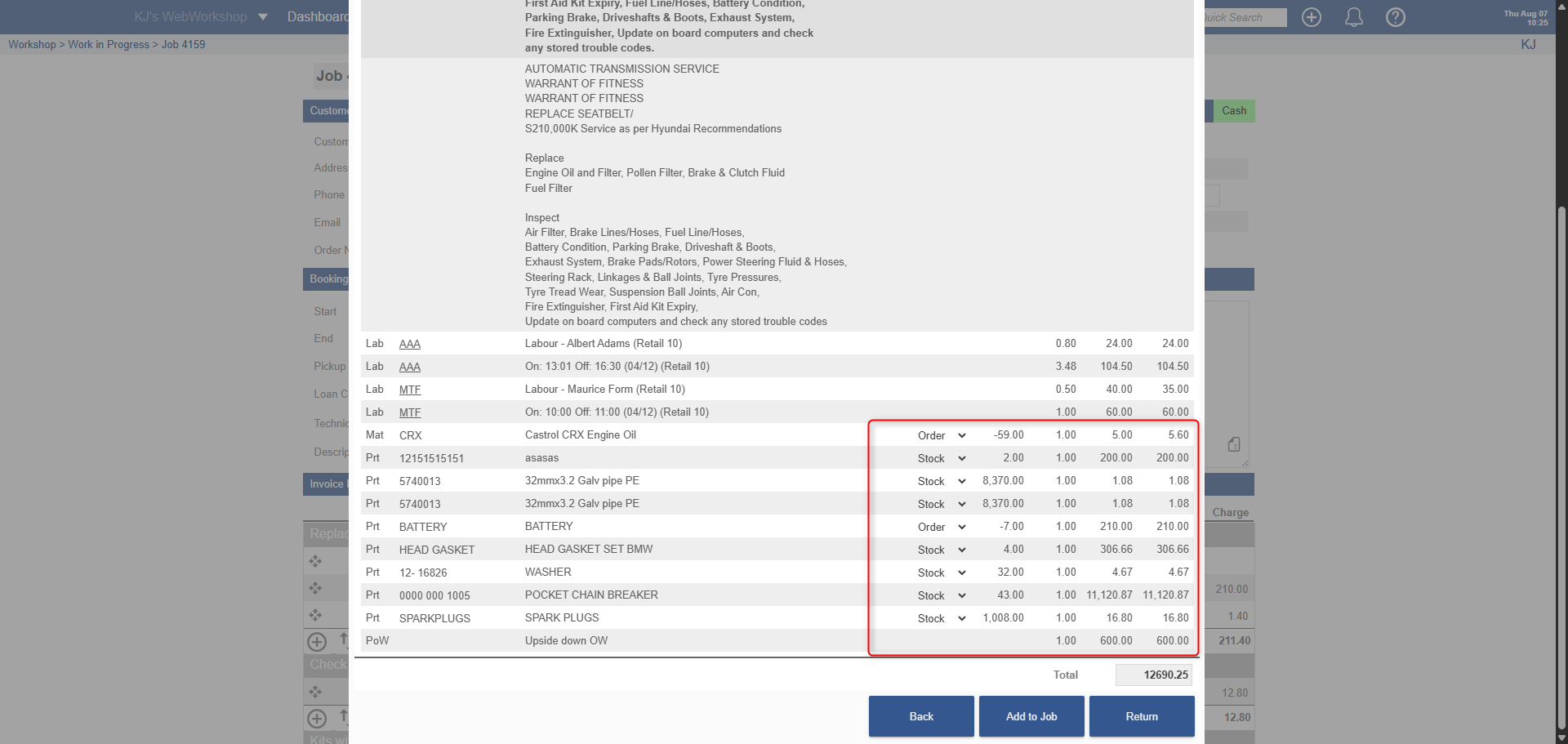This screenshot has height=744, width=1568.
Task: Click the Quick Search field
Action: (x=1245, y=17)
